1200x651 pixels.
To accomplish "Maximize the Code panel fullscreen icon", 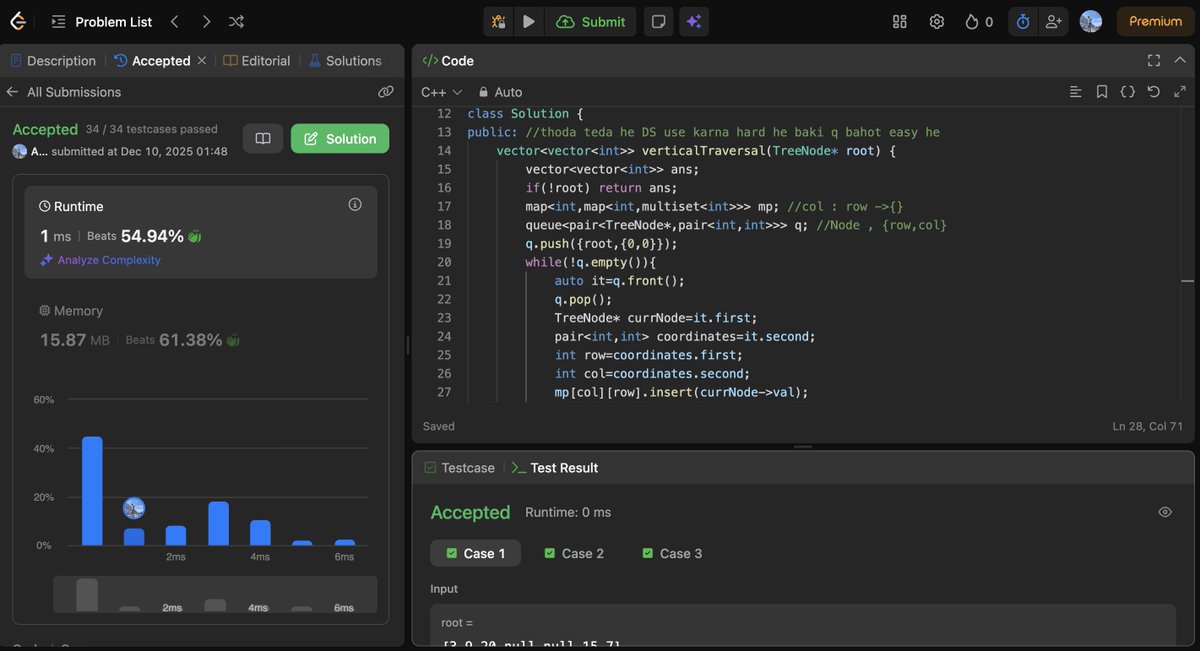I will coord(1154,61).
